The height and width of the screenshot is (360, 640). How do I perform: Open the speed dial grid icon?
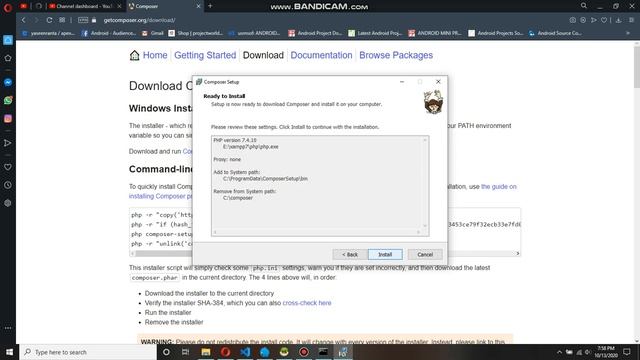[62, 20]
